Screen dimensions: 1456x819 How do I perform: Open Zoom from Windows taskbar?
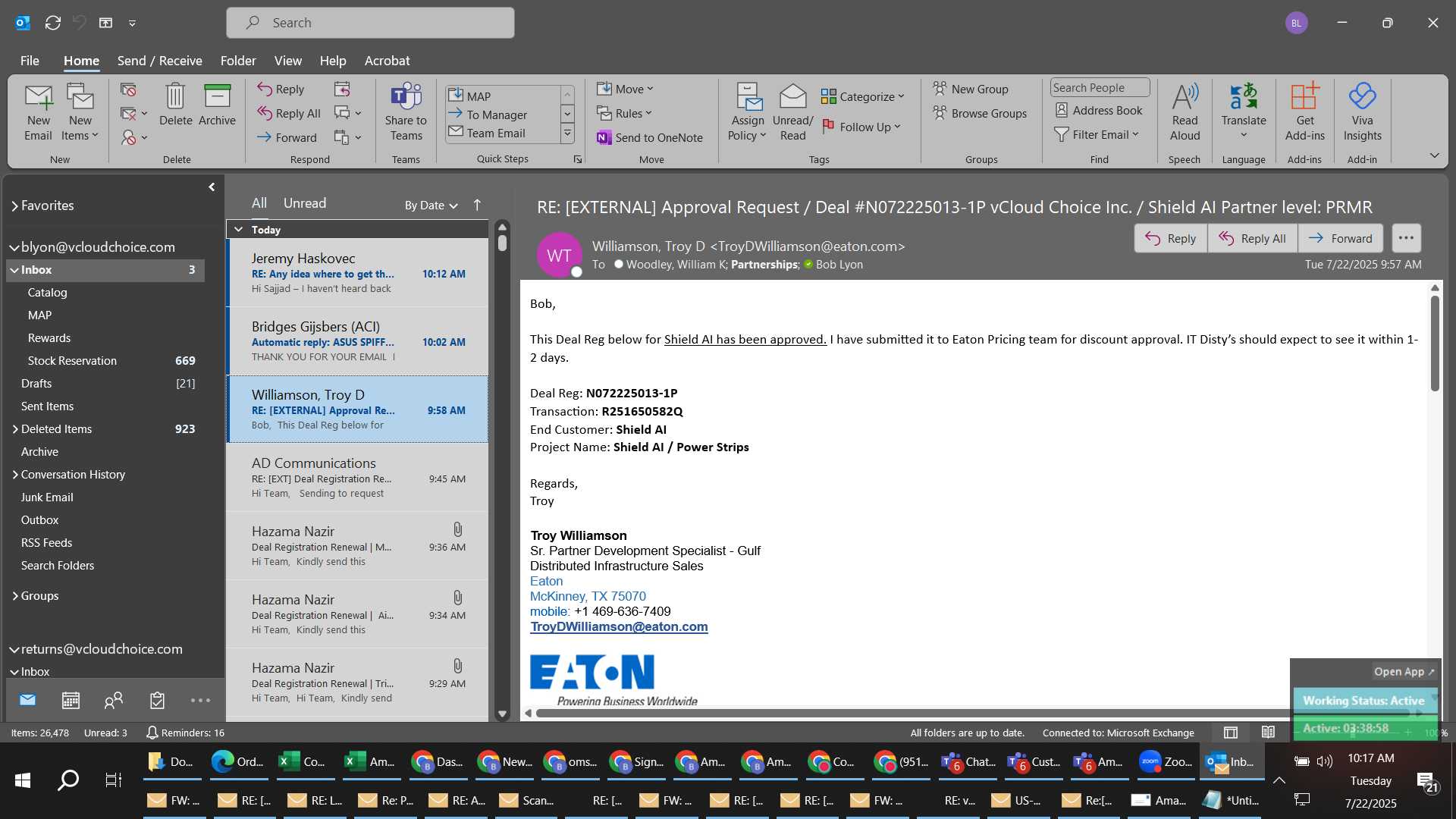[1166, 762]
